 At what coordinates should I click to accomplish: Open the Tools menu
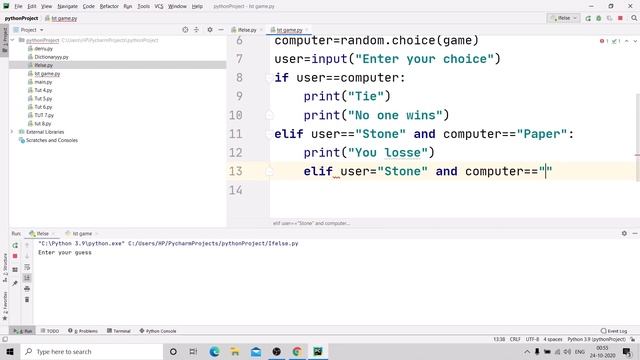coord(143,6)
